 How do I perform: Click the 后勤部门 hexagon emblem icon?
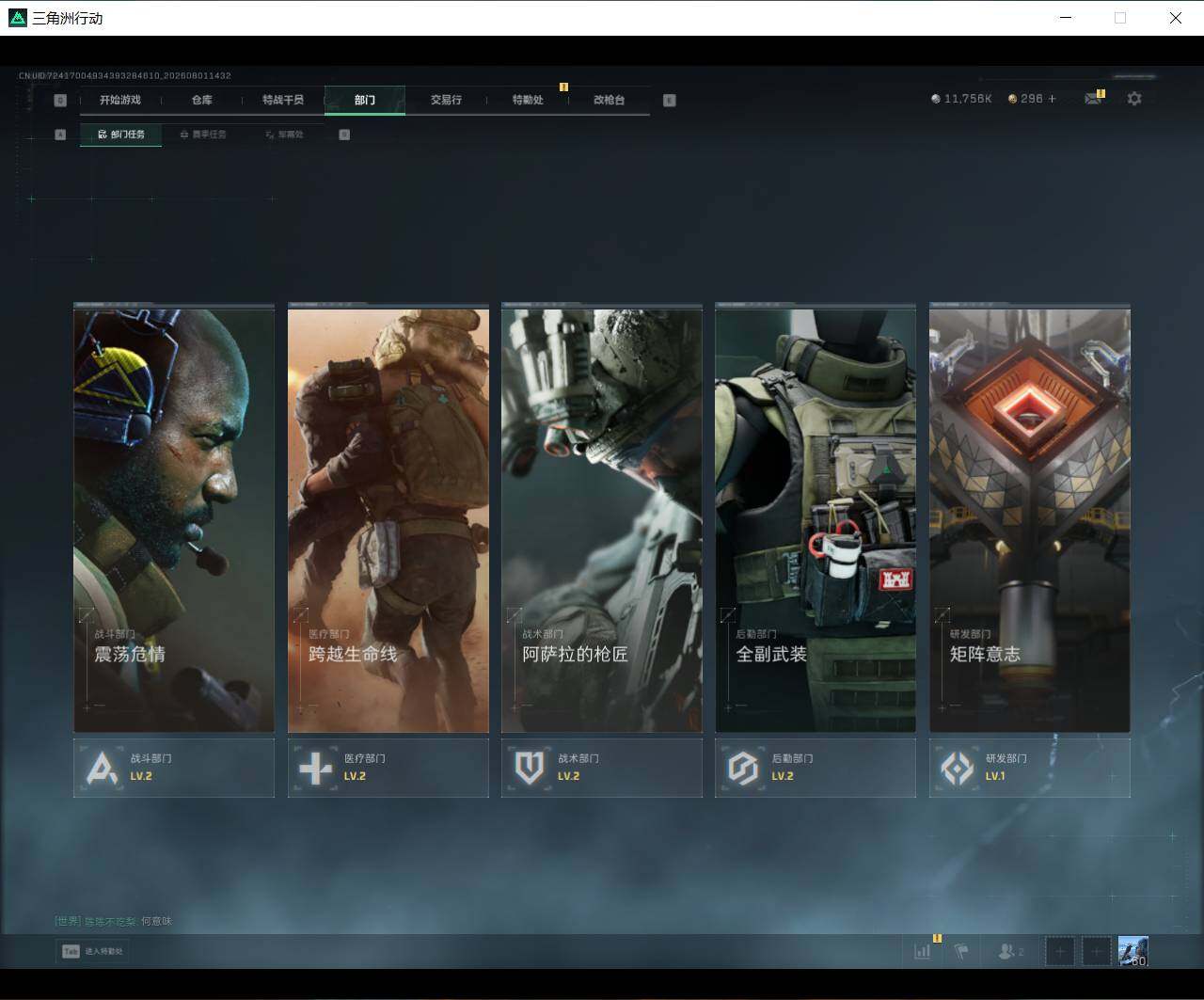pos(743,769)
